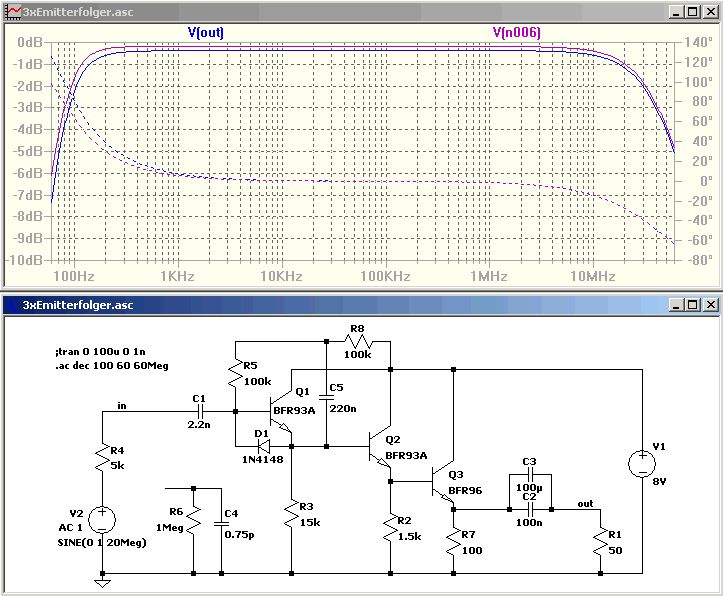Select capacitor C5 220n symbol
The width and height of the screenshot is (723, 596).
(326, 397)
